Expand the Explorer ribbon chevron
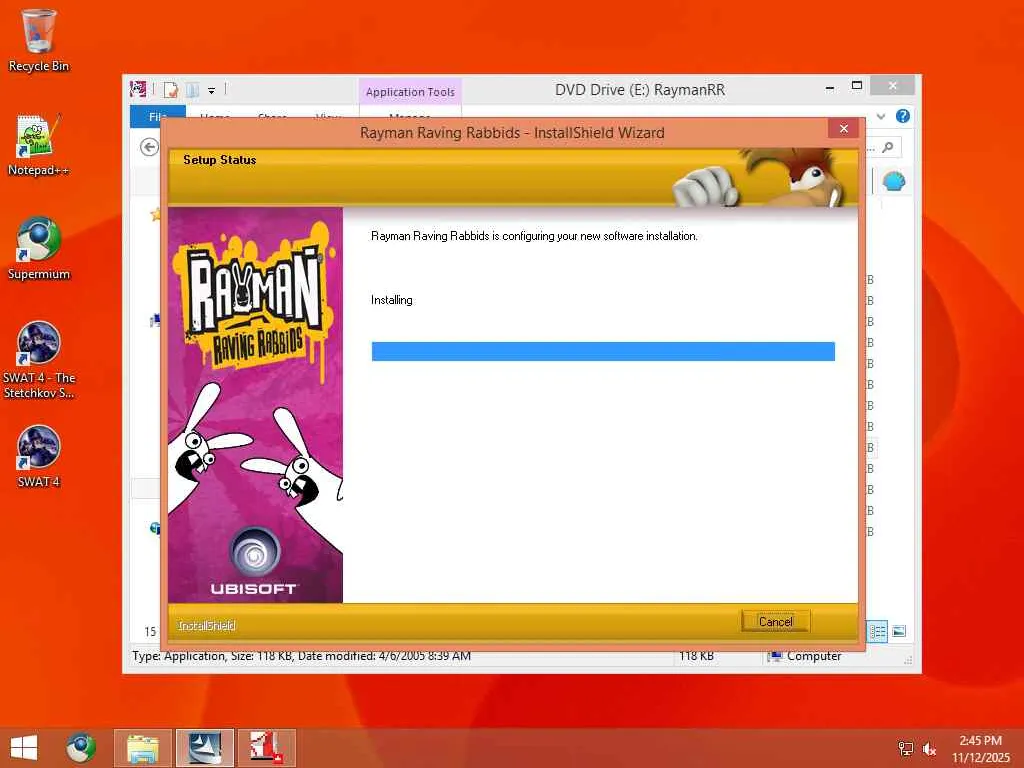 click(x=880, y=116)
